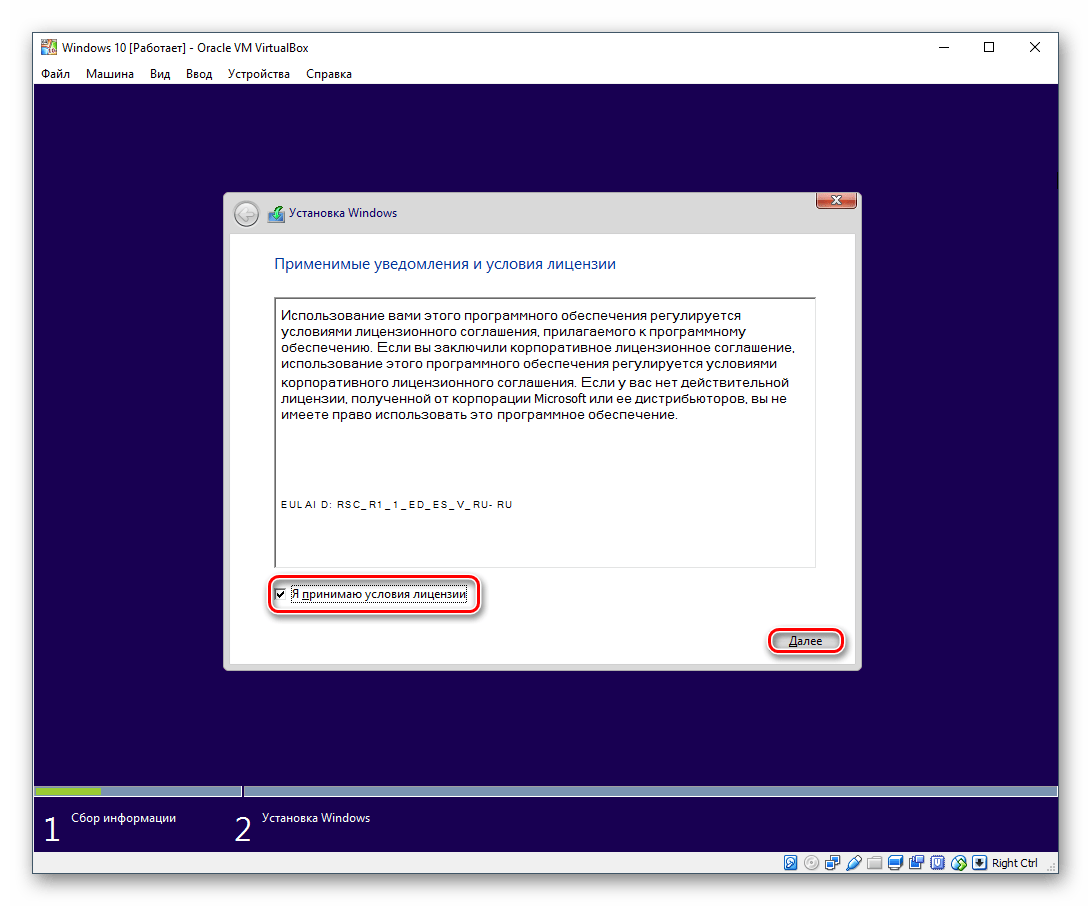The image size is (1091, 906).
Task: Click the video capture status icon
Action: click(916, 863)
